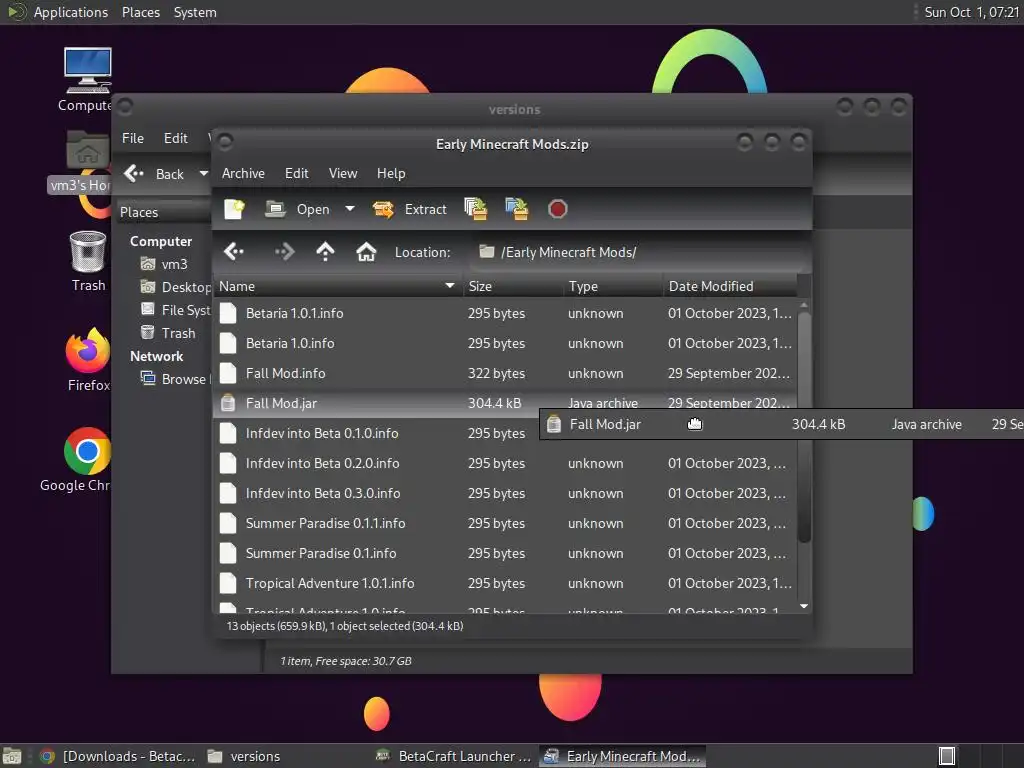Select Desktop in versions Places sidebar

(x=175, y=287)
